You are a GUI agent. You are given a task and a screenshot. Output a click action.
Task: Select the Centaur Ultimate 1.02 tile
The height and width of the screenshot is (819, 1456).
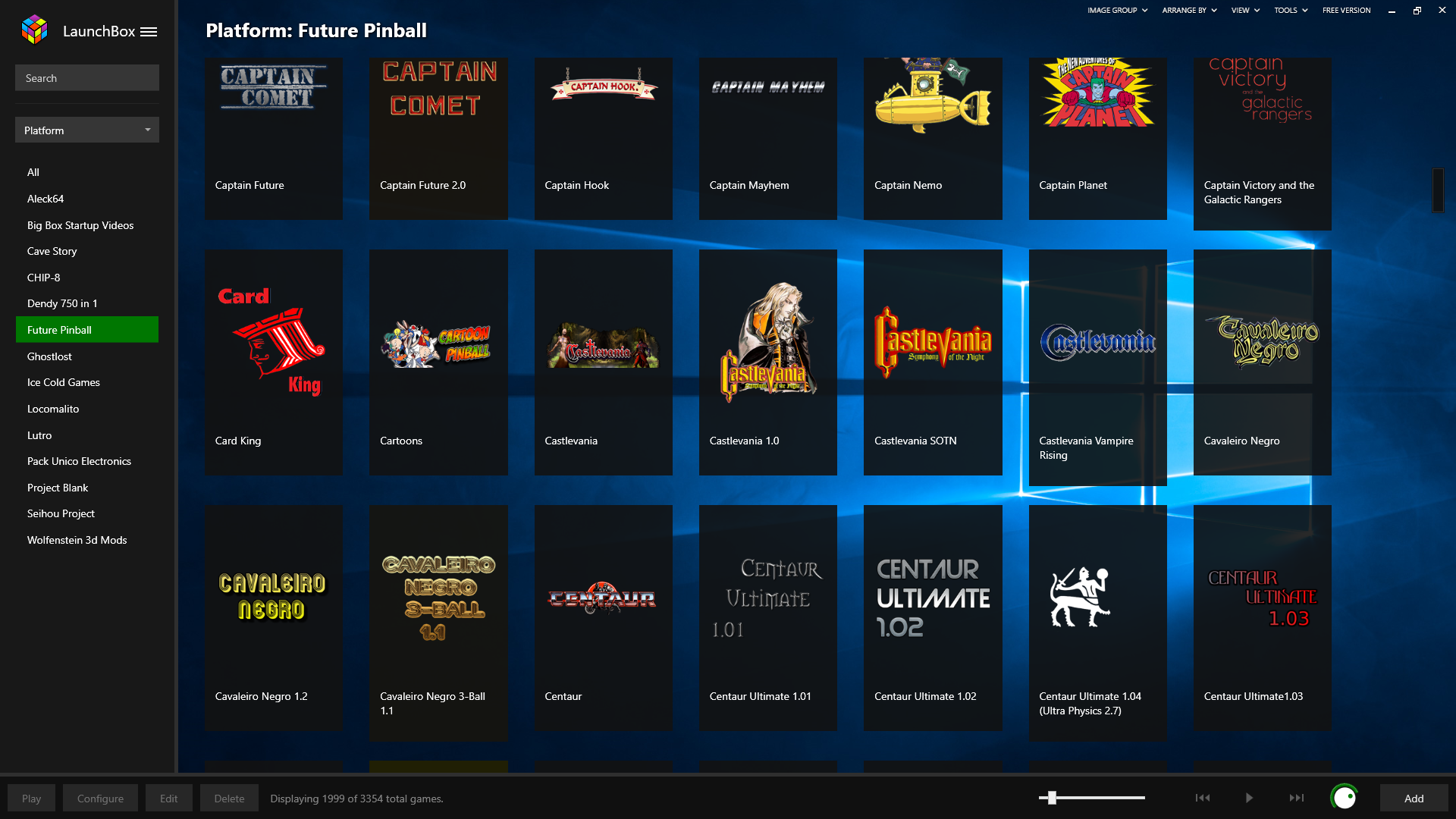pyautogui.click(x=933, y=618)
